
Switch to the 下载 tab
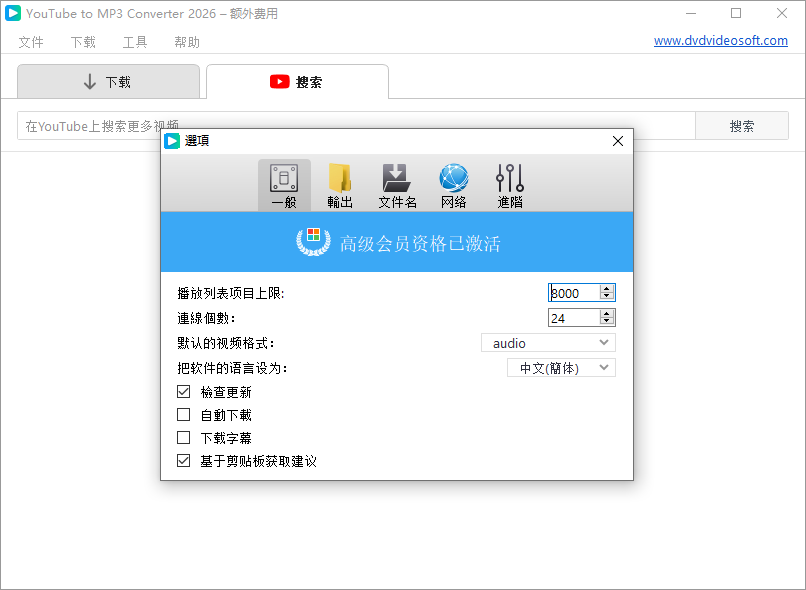tap(108, 82)
